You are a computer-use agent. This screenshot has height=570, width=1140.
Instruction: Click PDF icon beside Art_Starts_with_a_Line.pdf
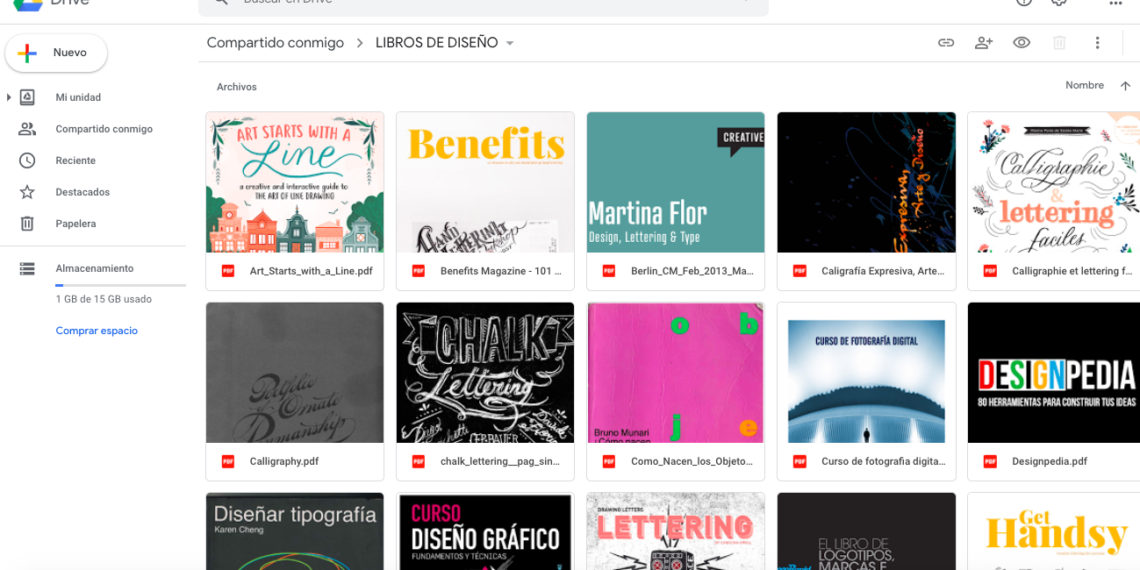[228, 271]
